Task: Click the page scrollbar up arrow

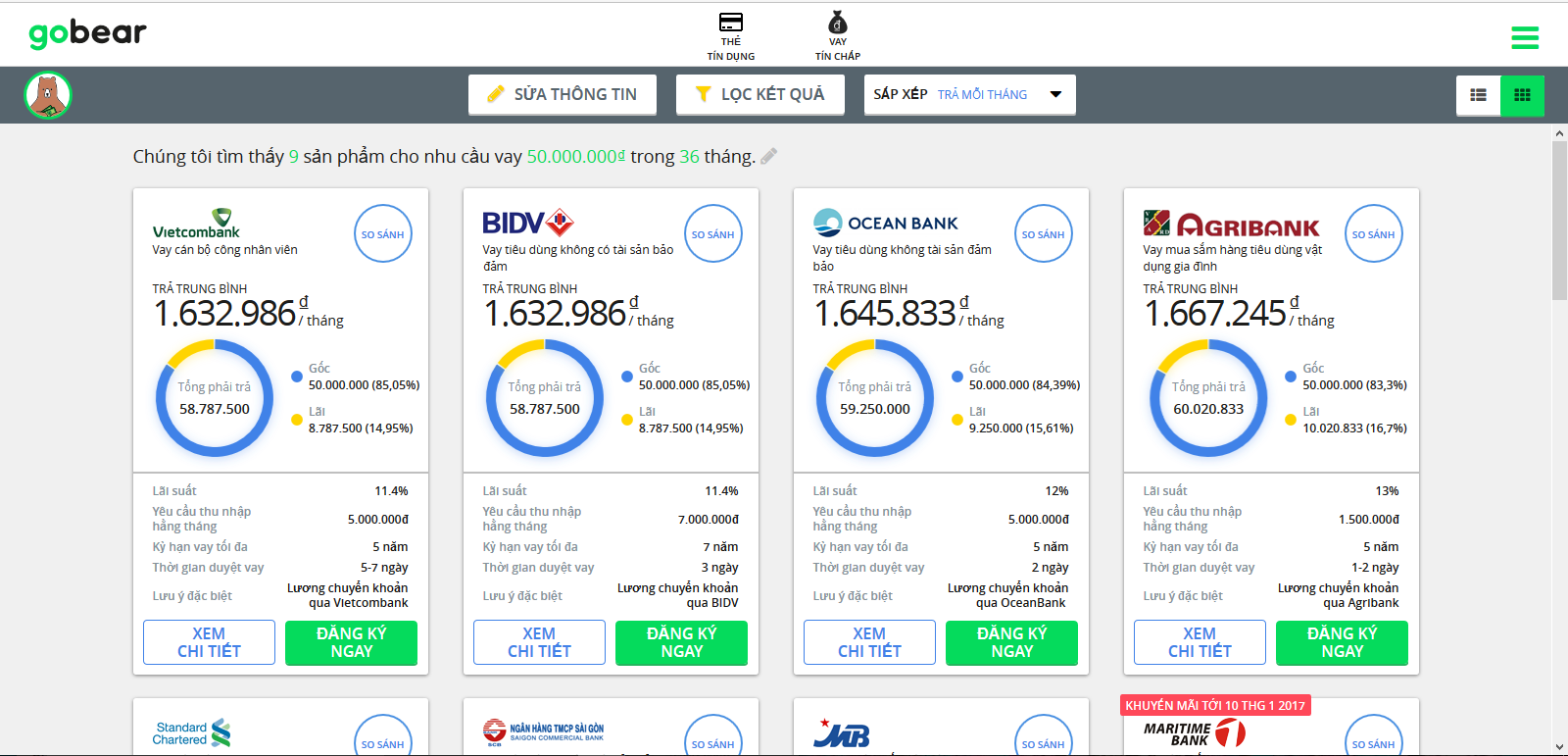Action: 1559,132
